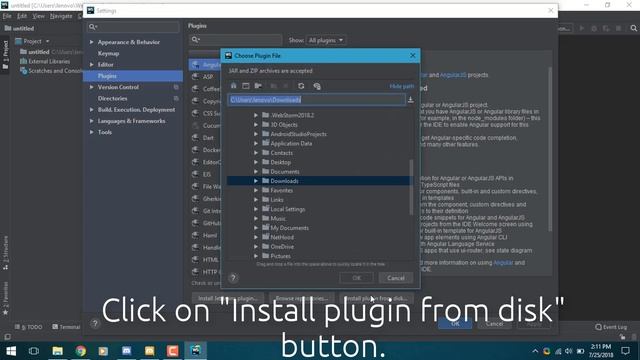Click Browse repositories button

pyautogui.click(x=302, y=298)
